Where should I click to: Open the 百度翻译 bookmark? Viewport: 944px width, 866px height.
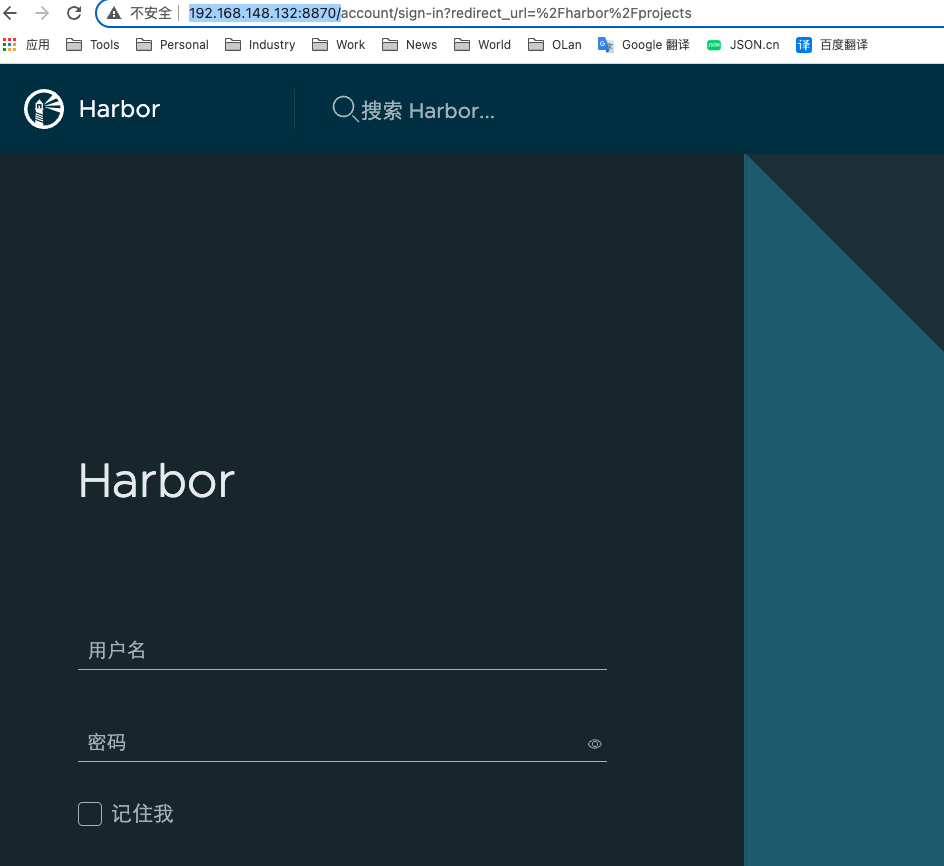832,45
